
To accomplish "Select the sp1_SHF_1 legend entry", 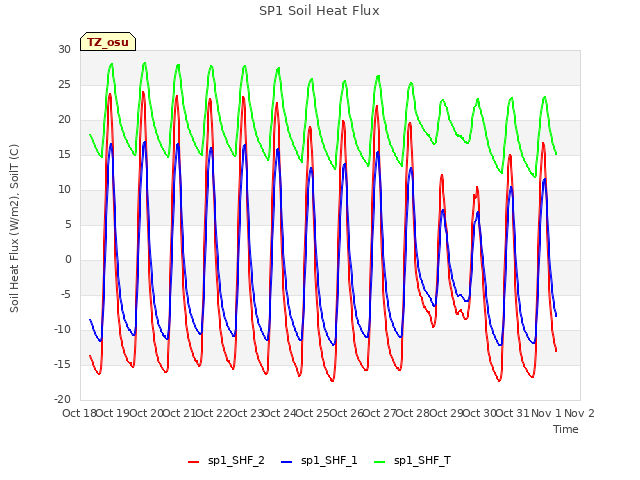I will pos(319,460).
